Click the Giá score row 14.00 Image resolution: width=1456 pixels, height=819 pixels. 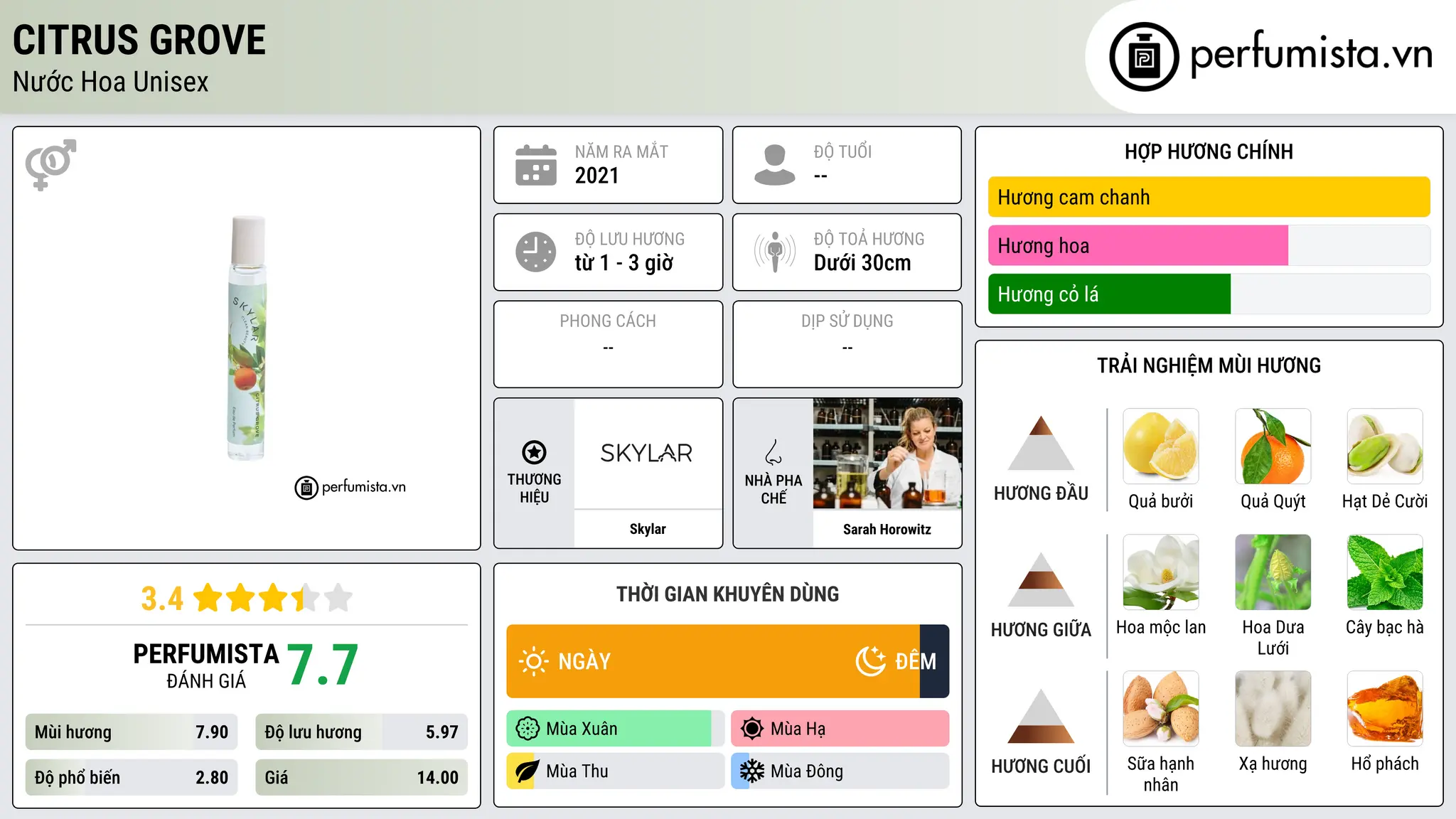pyautogui.click(x=362, y=778)
